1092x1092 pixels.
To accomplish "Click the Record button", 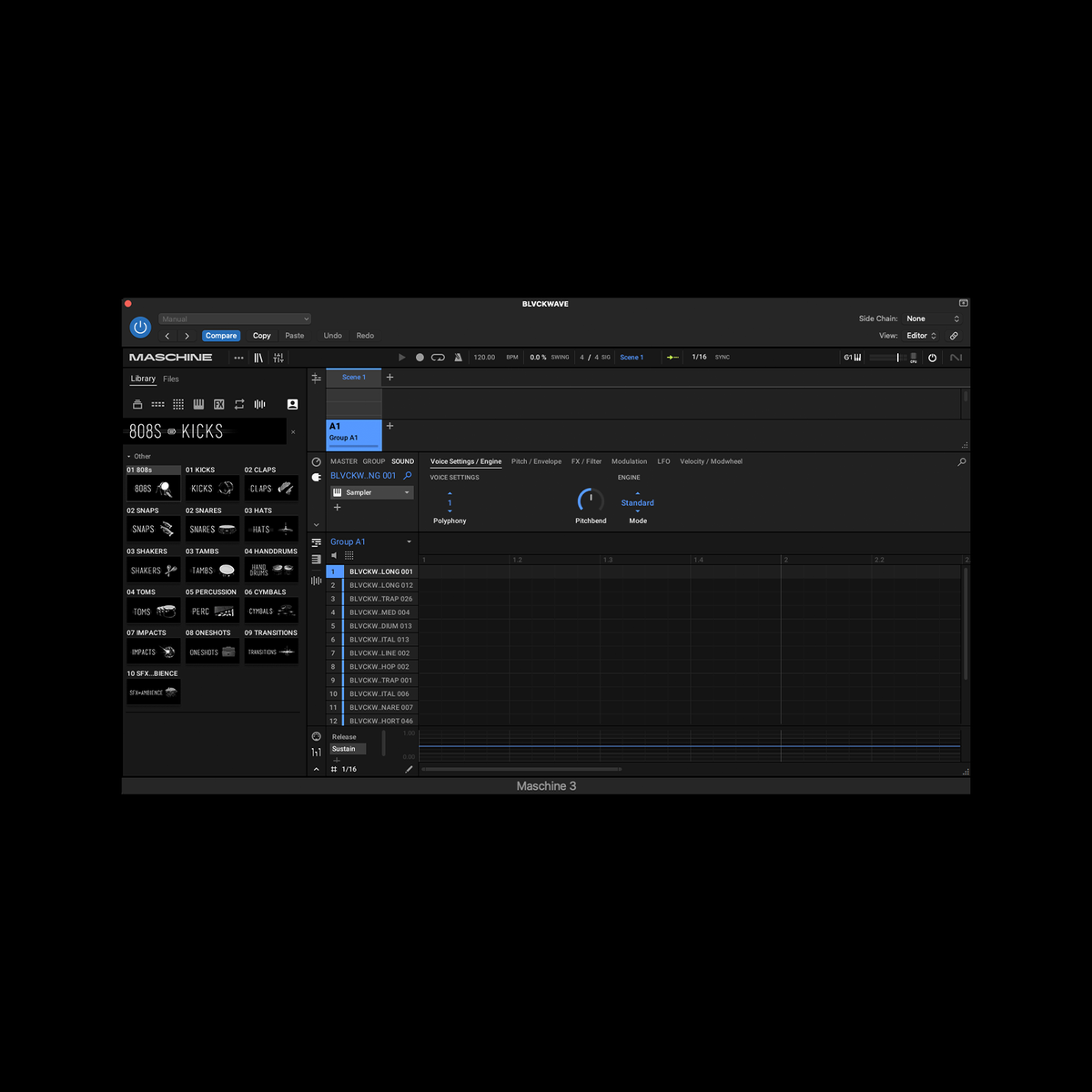I will pyautogui.click(x=420, y=358).
